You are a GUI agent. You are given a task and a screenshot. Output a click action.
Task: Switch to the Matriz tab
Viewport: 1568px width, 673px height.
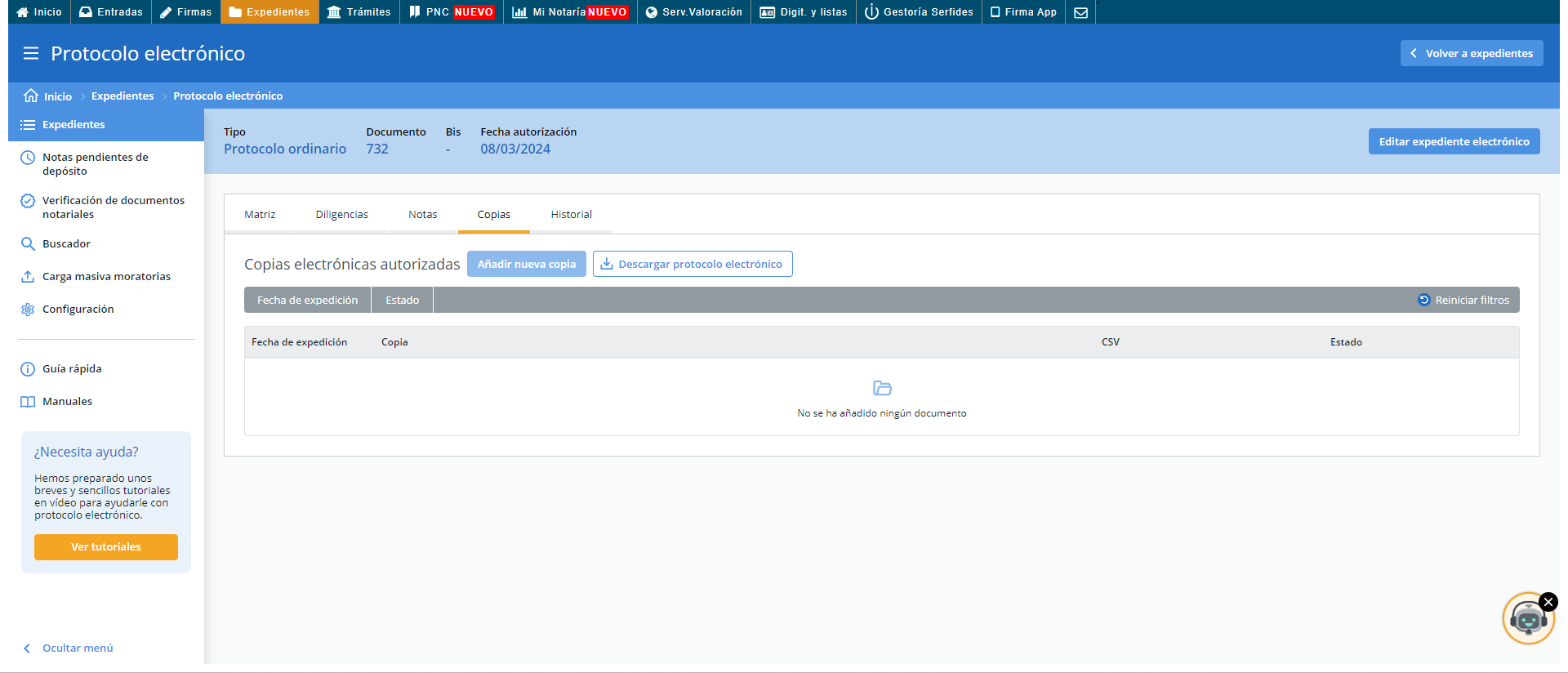coord(260,215)
